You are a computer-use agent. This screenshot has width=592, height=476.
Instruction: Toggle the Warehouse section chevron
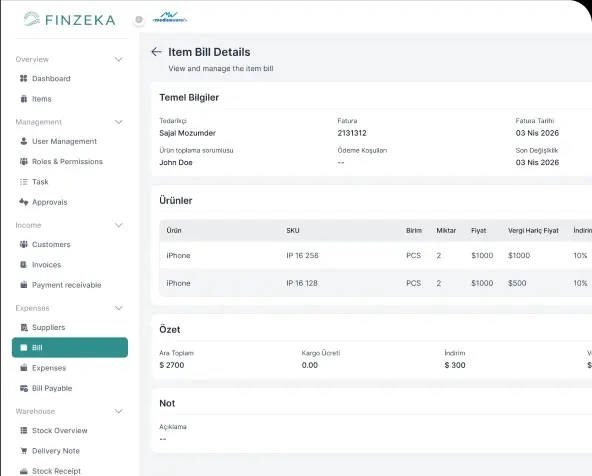tap(119, 411)
